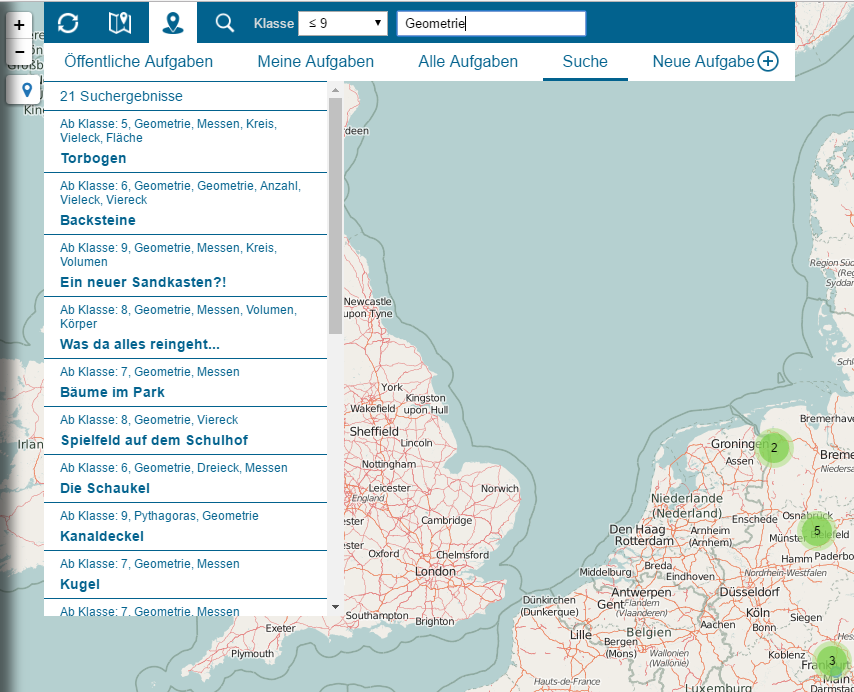The image size is (854, 692).
Task: Open the Alle Aufgaben tab
Action: 468,62
